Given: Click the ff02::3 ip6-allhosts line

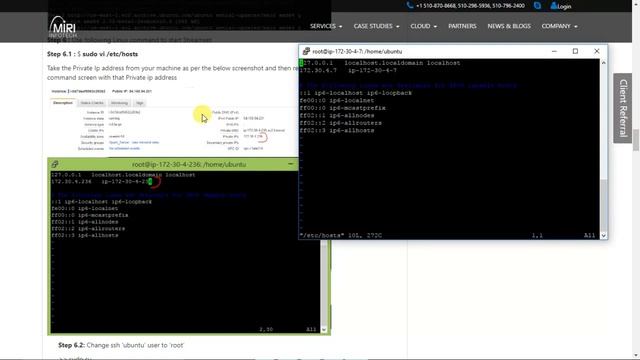Looking at the screenshot, I should tap(337, 131).
